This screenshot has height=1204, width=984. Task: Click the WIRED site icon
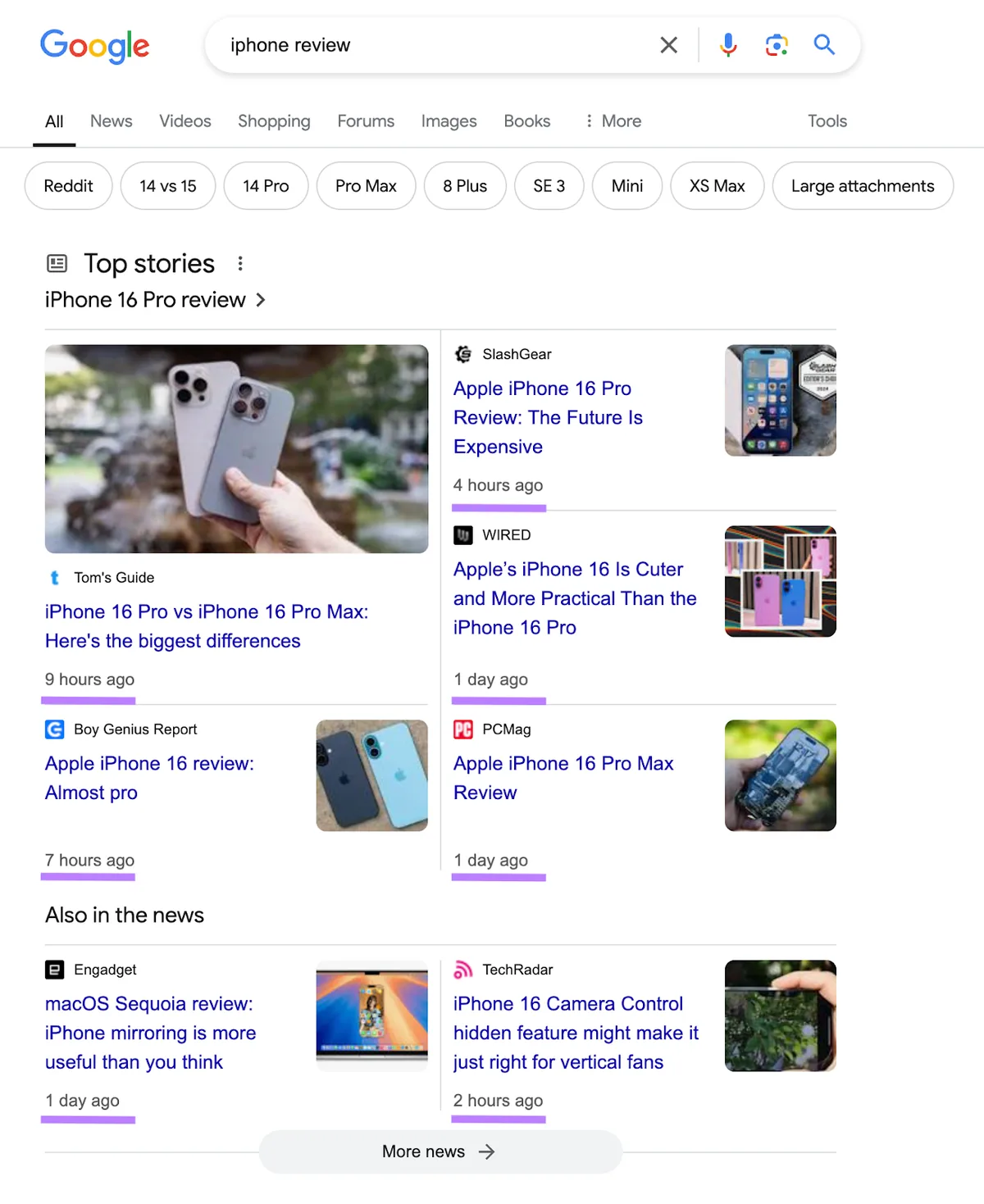point(463,535)
